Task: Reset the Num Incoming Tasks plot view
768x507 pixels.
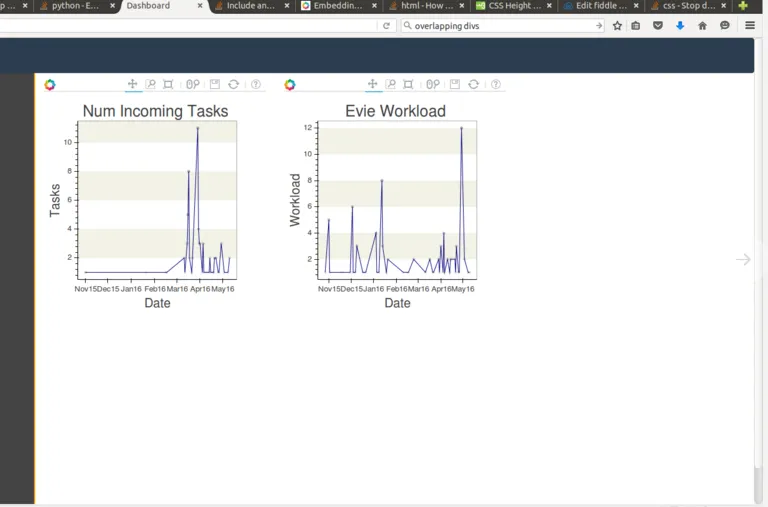Action: [234, 84]
